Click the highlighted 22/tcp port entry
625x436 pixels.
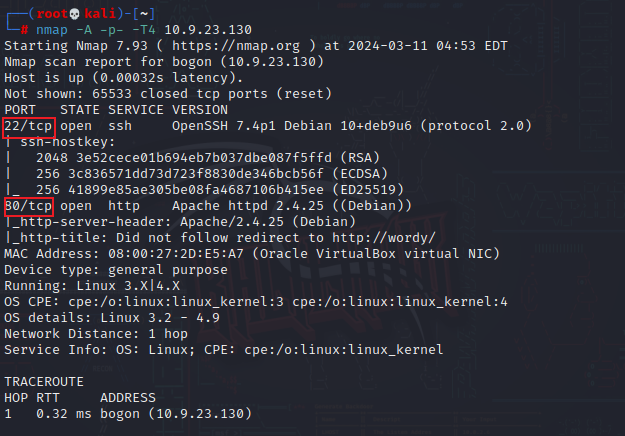click(x=29, y=126)
